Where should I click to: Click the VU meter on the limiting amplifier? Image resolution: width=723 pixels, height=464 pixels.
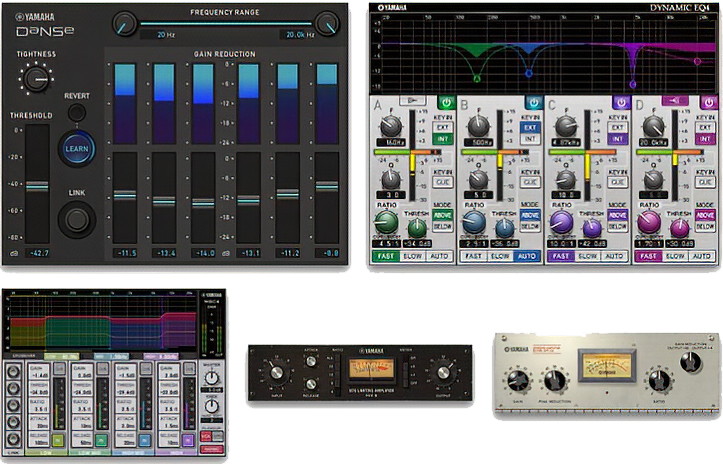point(372,370)
